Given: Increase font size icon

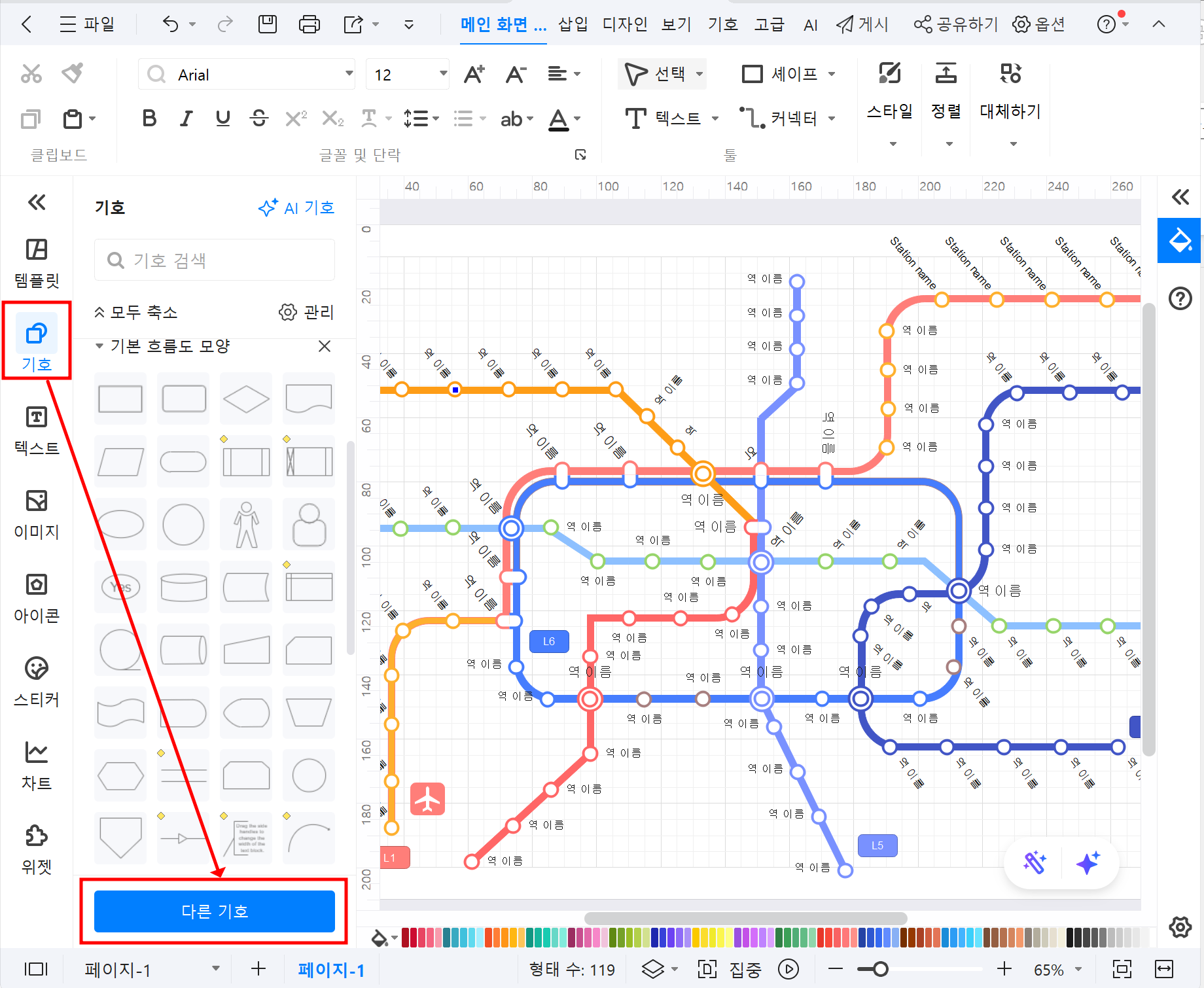Looking at the screenshot, I should click(474, 75).
